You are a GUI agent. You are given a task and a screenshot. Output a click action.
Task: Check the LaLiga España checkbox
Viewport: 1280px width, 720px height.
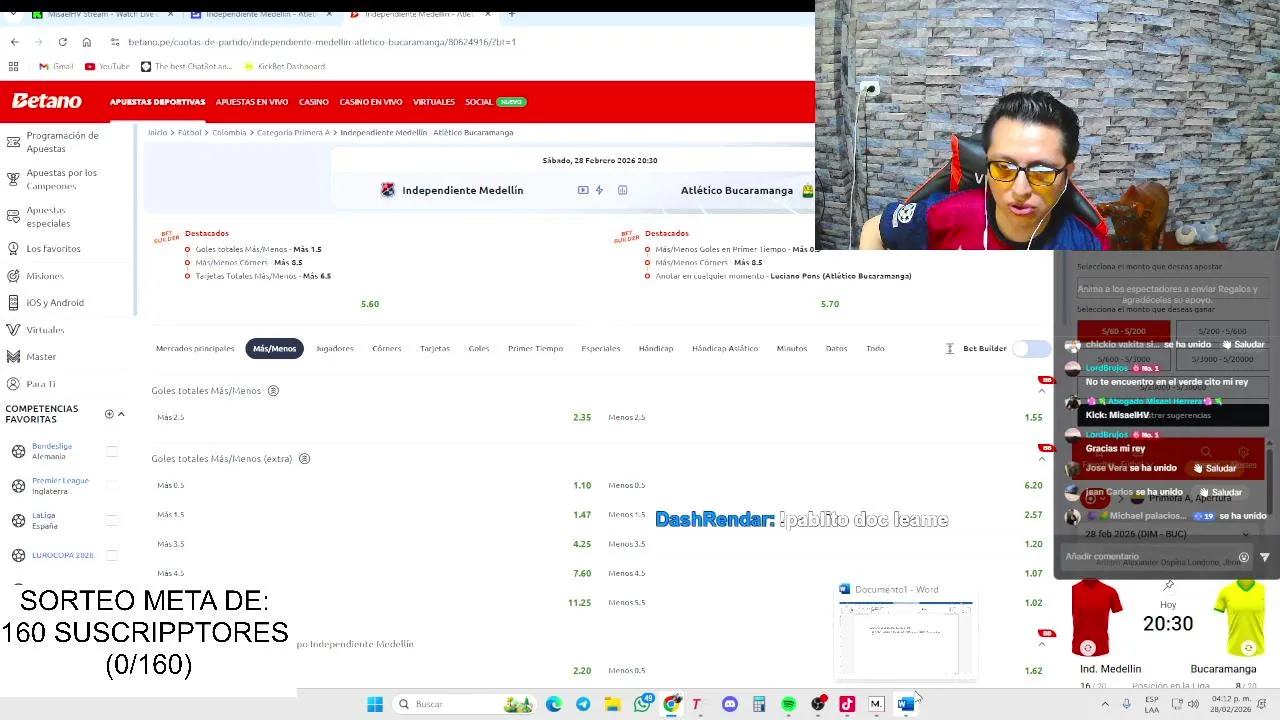(x=112, y=520)
